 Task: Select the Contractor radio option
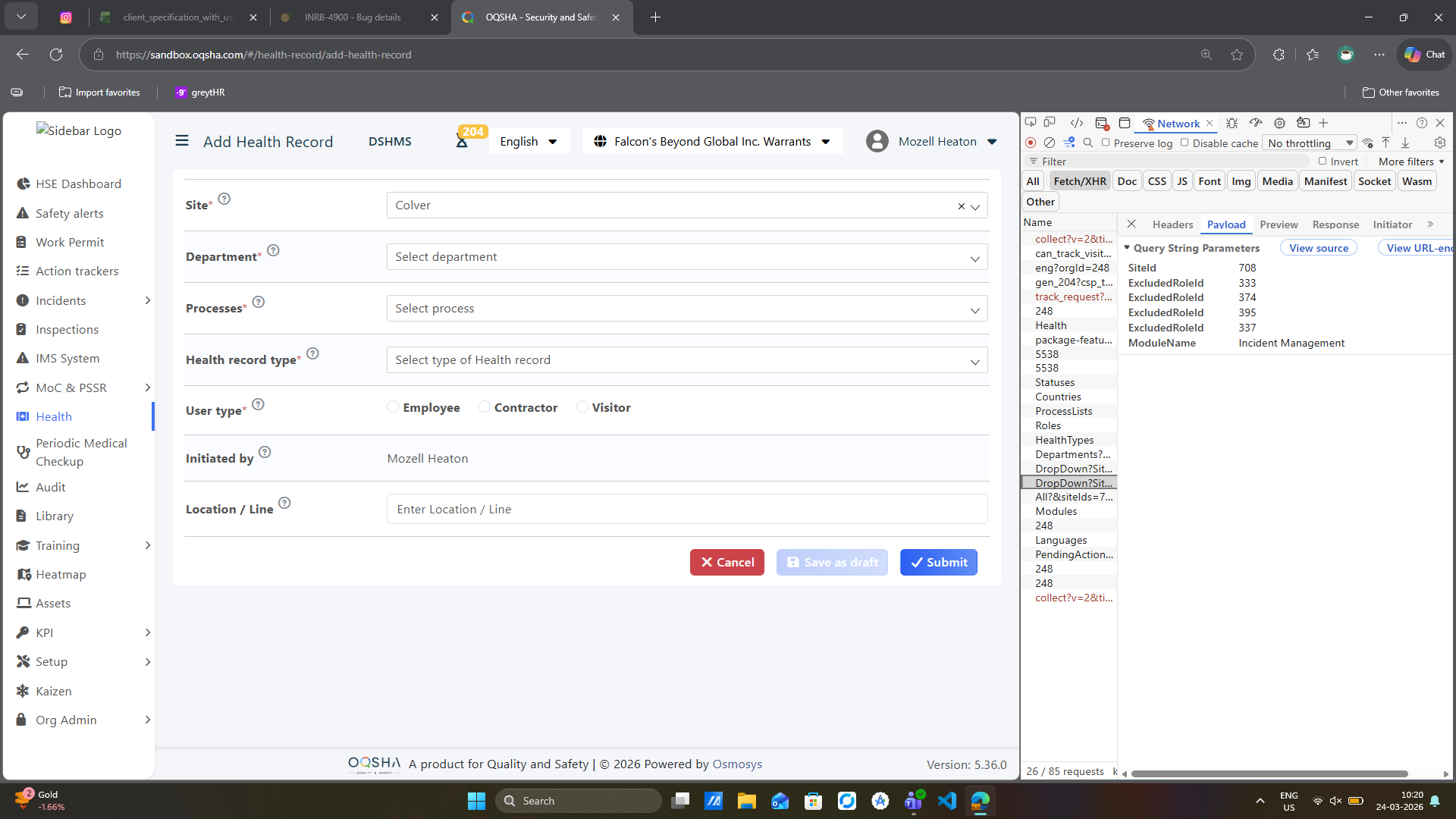pos(484,407)
